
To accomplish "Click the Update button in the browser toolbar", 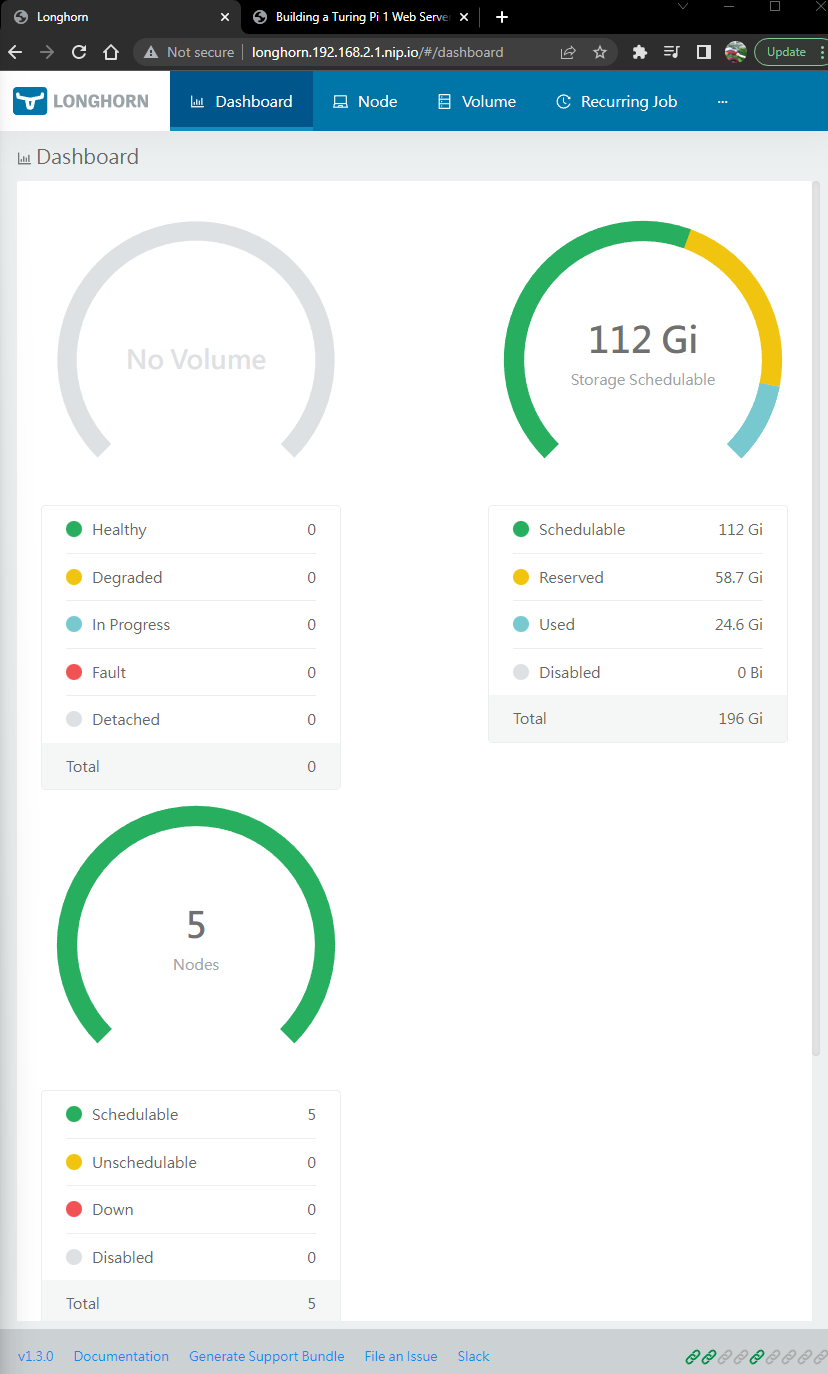I will point(786,52).
